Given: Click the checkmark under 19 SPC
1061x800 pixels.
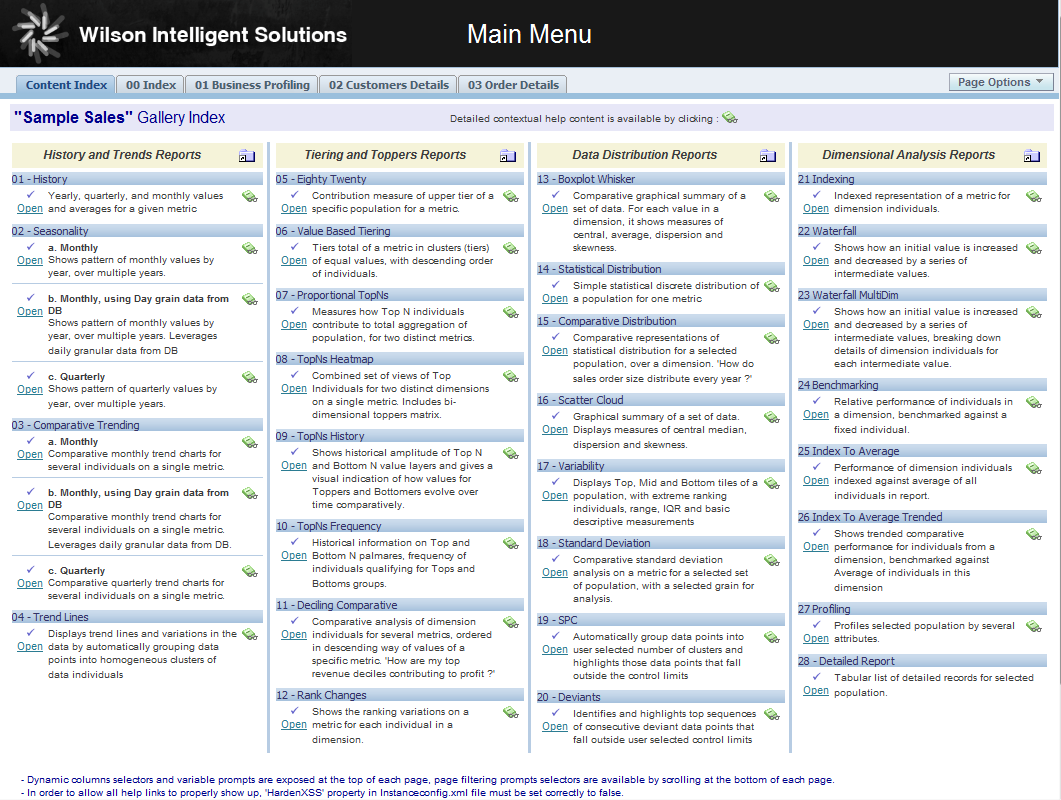Looking at the screenshot, I should tap(555, 636).
